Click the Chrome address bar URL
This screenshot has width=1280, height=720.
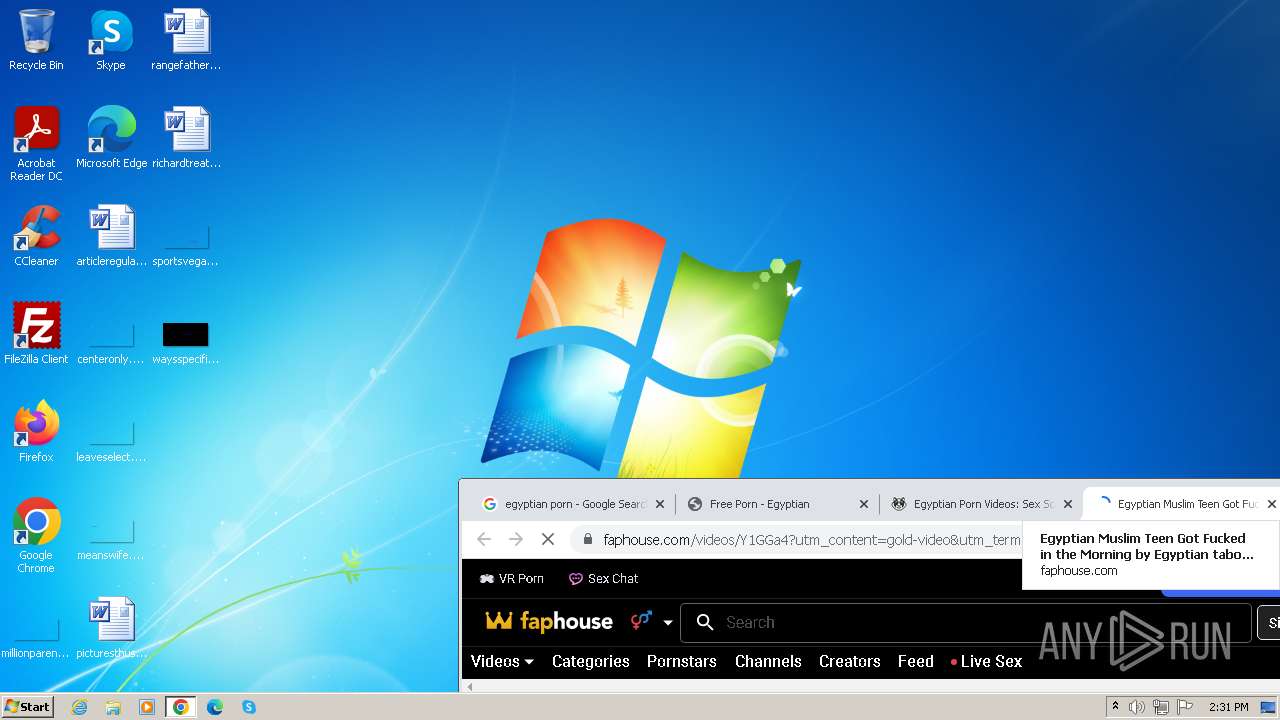pos(812,540)
